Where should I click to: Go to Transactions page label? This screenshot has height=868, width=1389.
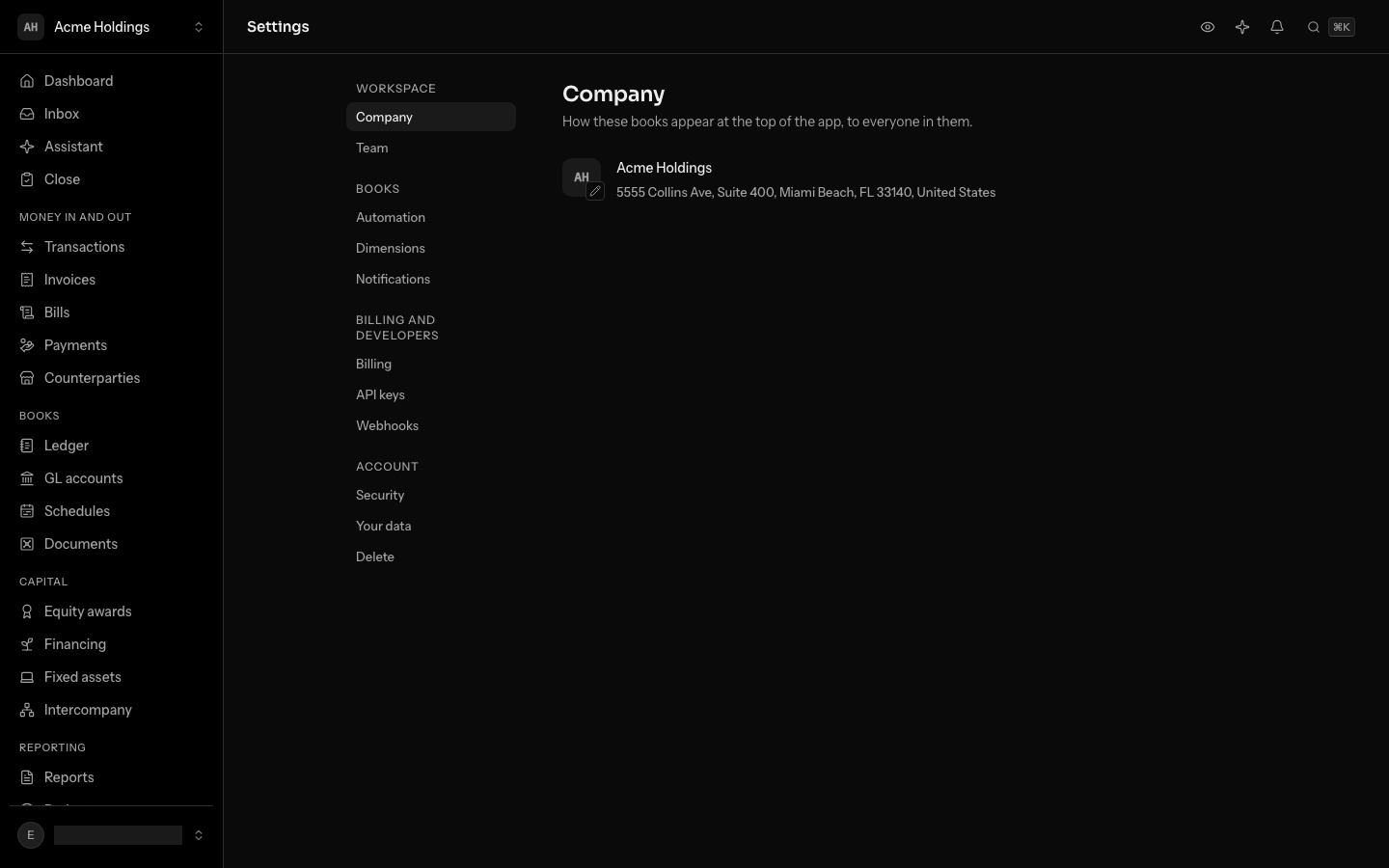pos(85,247)
